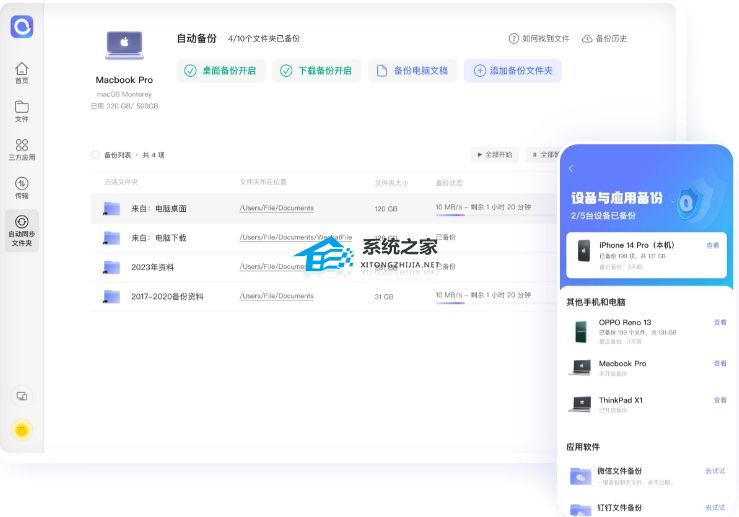Click 查看 for OPPO Reno 13
The width and height of the screenshot is (739, 517).
coord(720,322)
